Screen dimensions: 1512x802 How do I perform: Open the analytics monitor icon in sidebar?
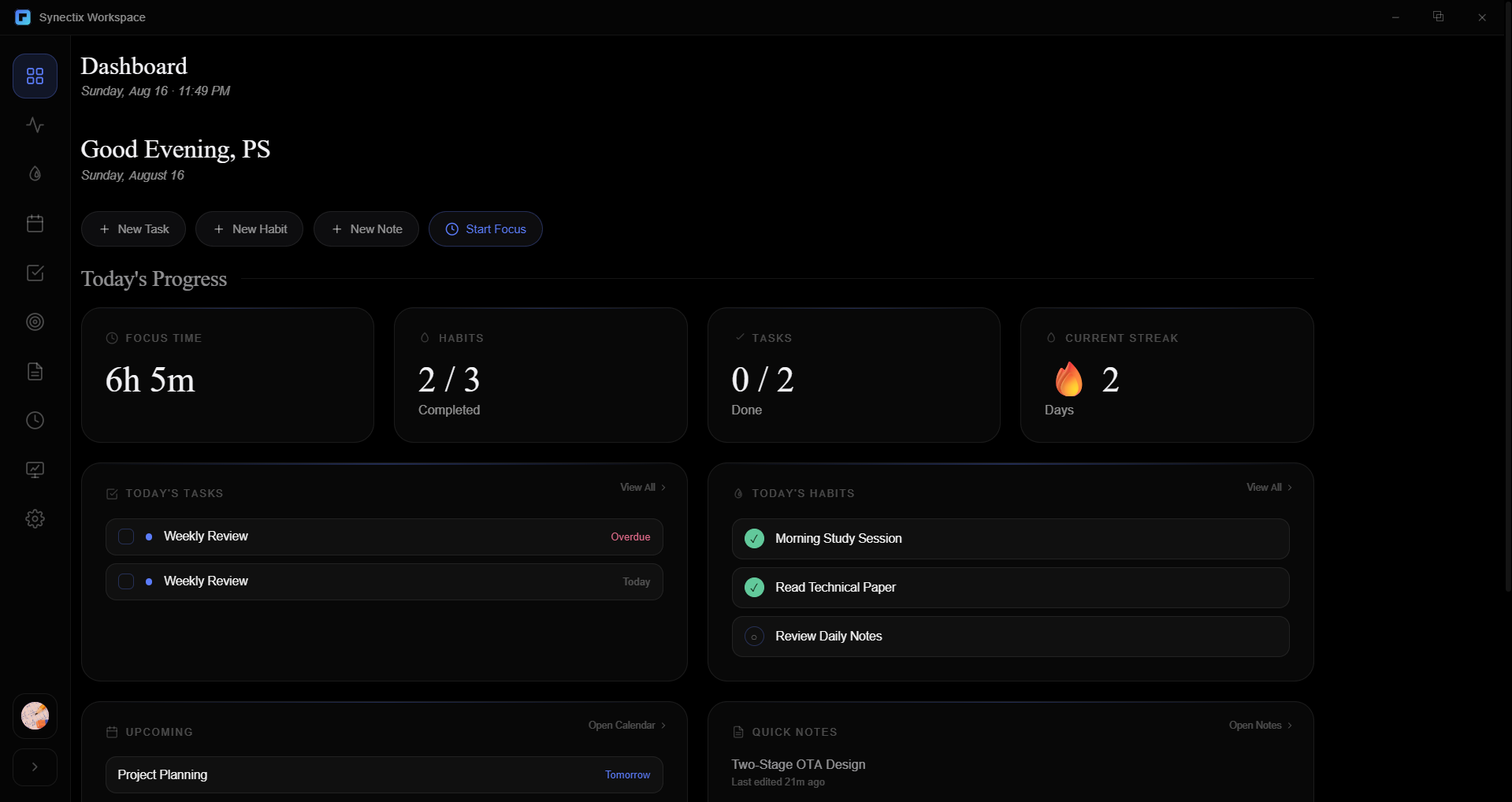35,470
